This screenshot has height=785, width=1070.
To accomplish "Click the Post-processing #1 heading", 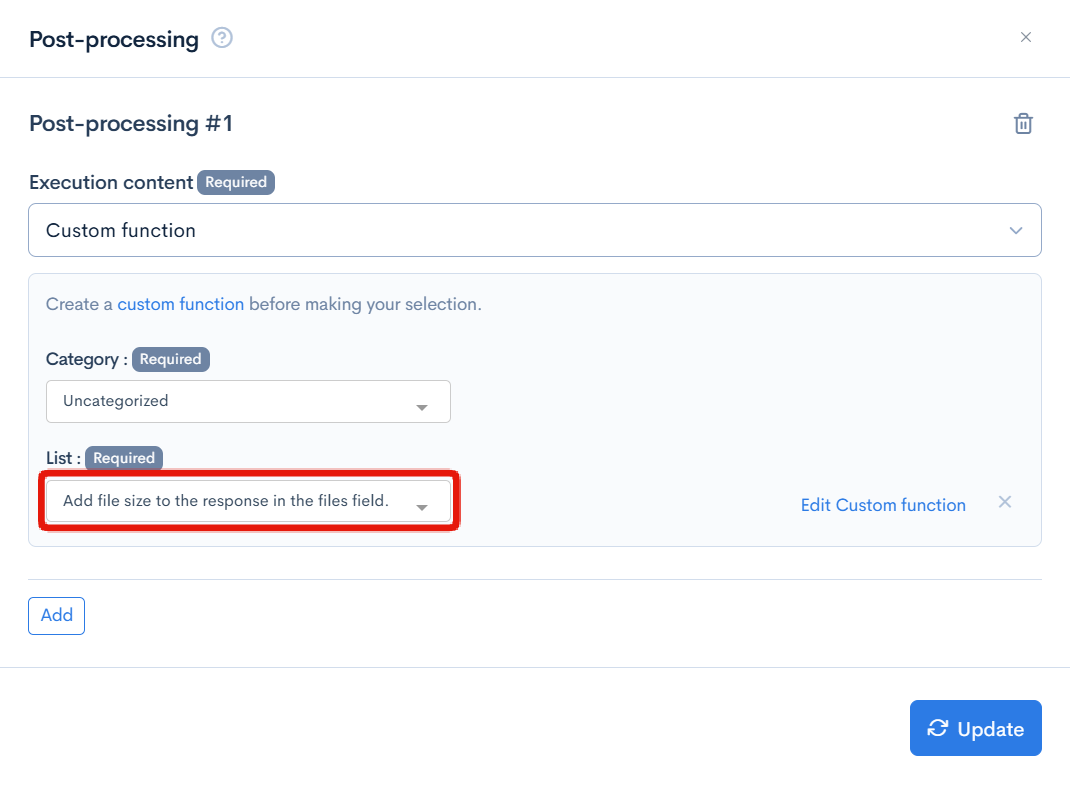I will 131,124.
